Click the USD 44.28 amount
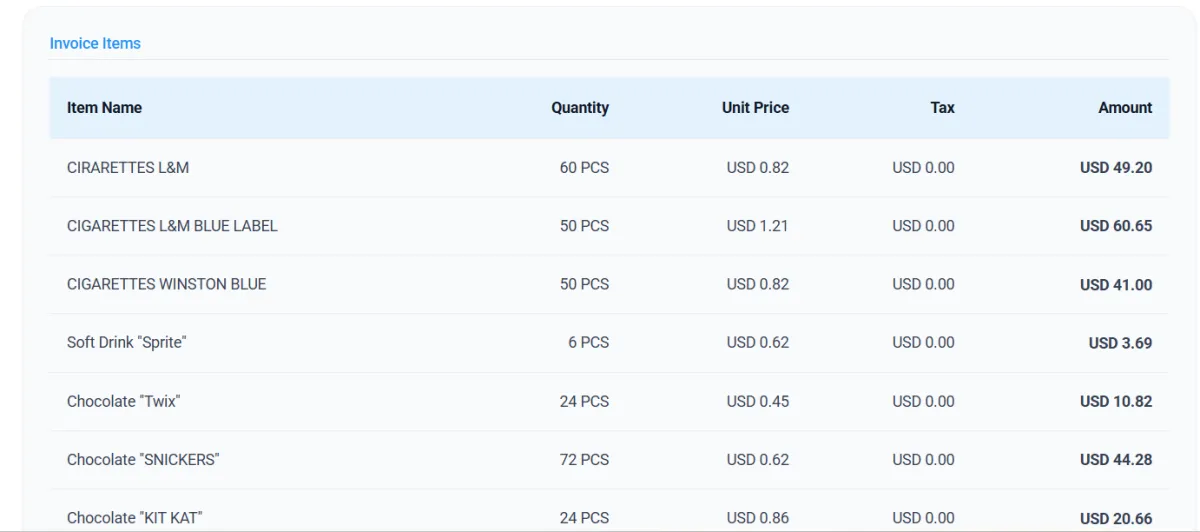Screen dimensions: 1200x532 (x=1116, y=460)
